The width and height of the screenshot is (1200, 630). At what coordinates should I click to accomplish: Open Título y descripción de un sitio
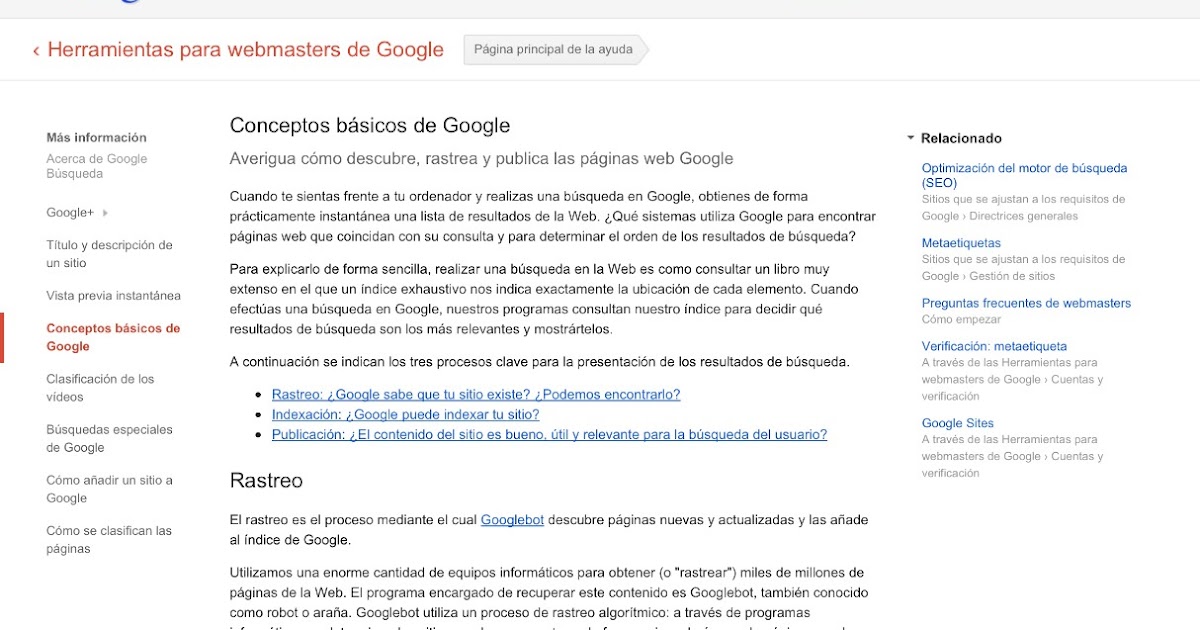[x=109, y=254]
